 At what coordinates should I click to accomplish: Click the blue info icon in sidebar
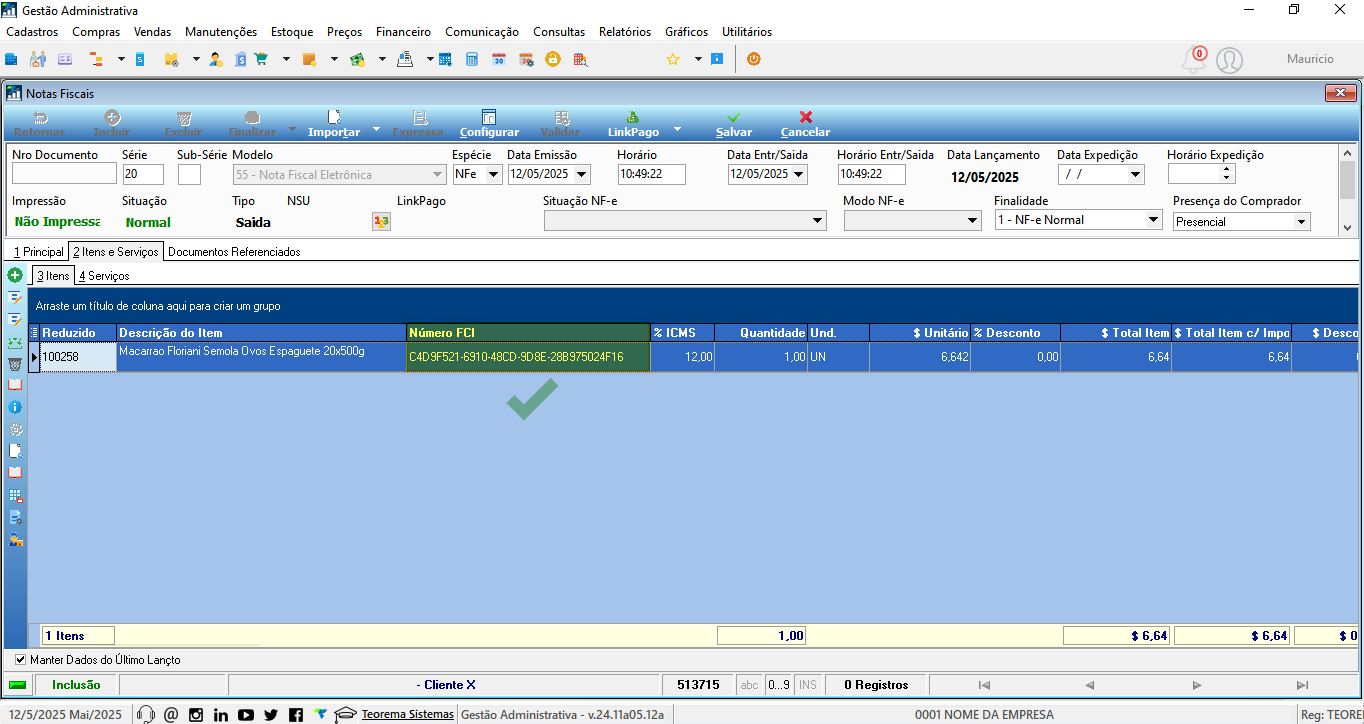point(15,407)
